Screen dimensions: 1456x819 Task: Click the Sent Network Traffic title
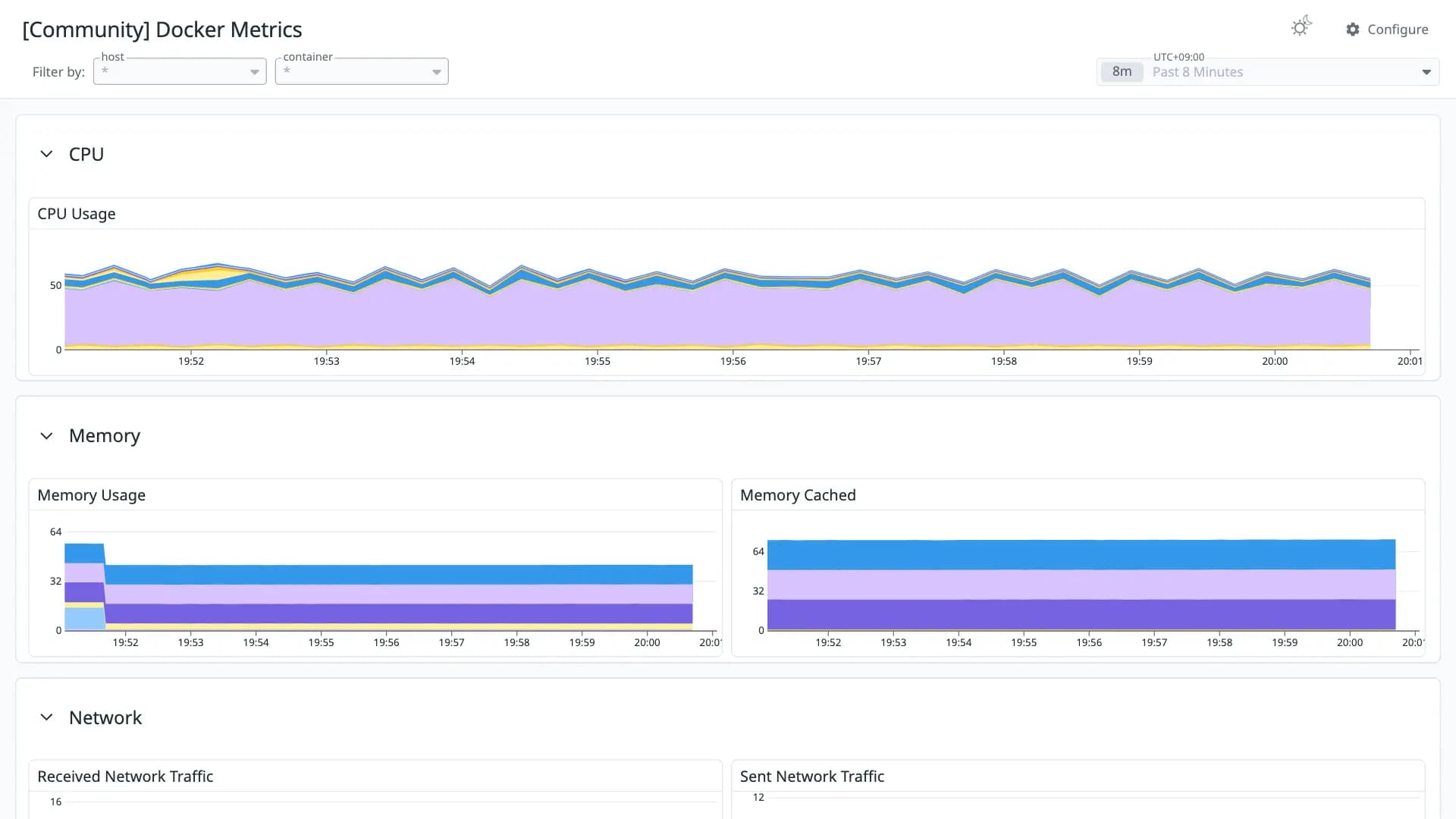click(x=812, y=777)
